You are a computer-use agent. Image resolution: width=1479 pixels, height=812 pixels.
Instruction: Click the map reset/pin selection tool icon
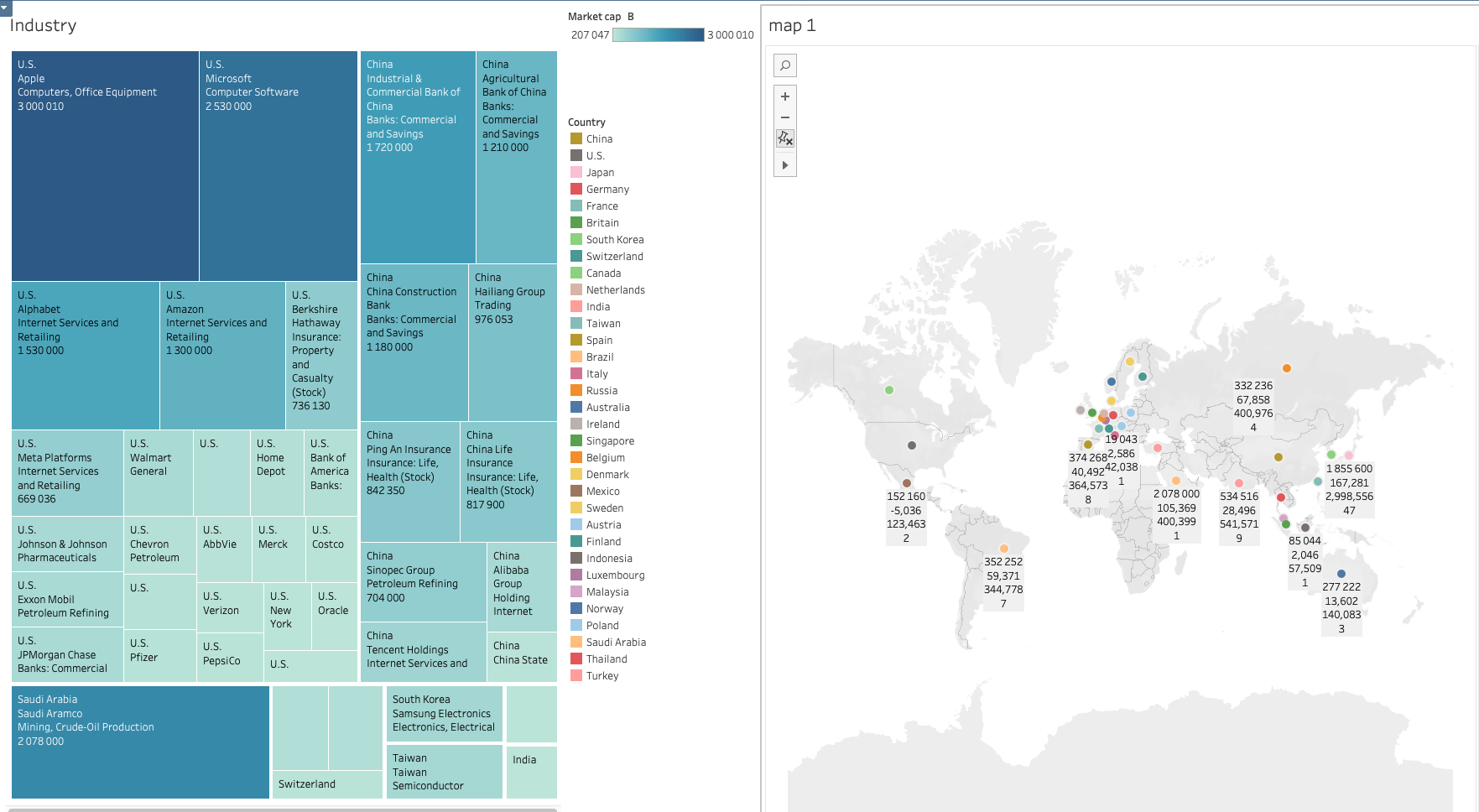[x=785, y=138]
